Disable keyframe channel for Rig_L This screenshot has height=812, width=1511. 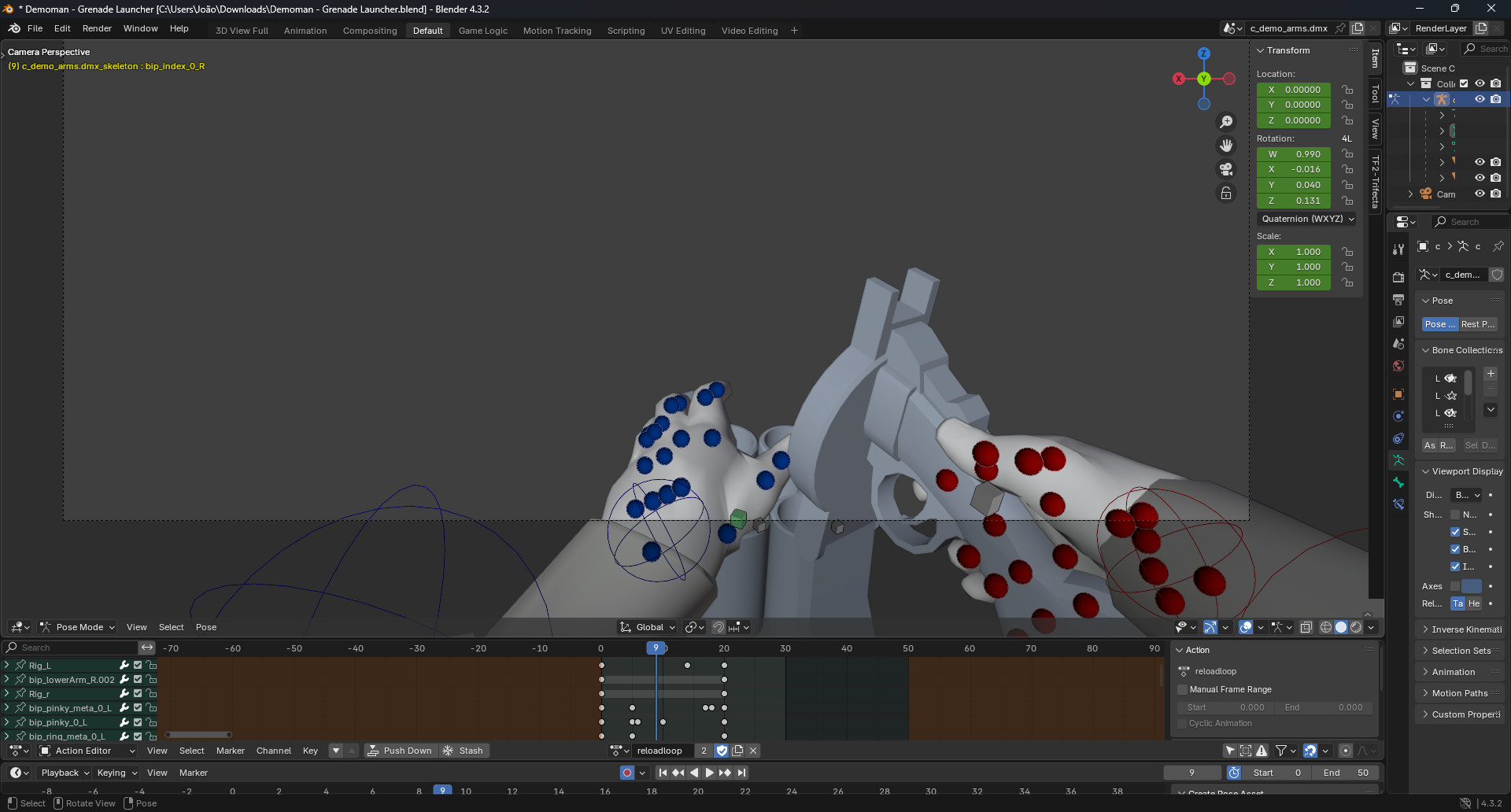pos(138,666)
